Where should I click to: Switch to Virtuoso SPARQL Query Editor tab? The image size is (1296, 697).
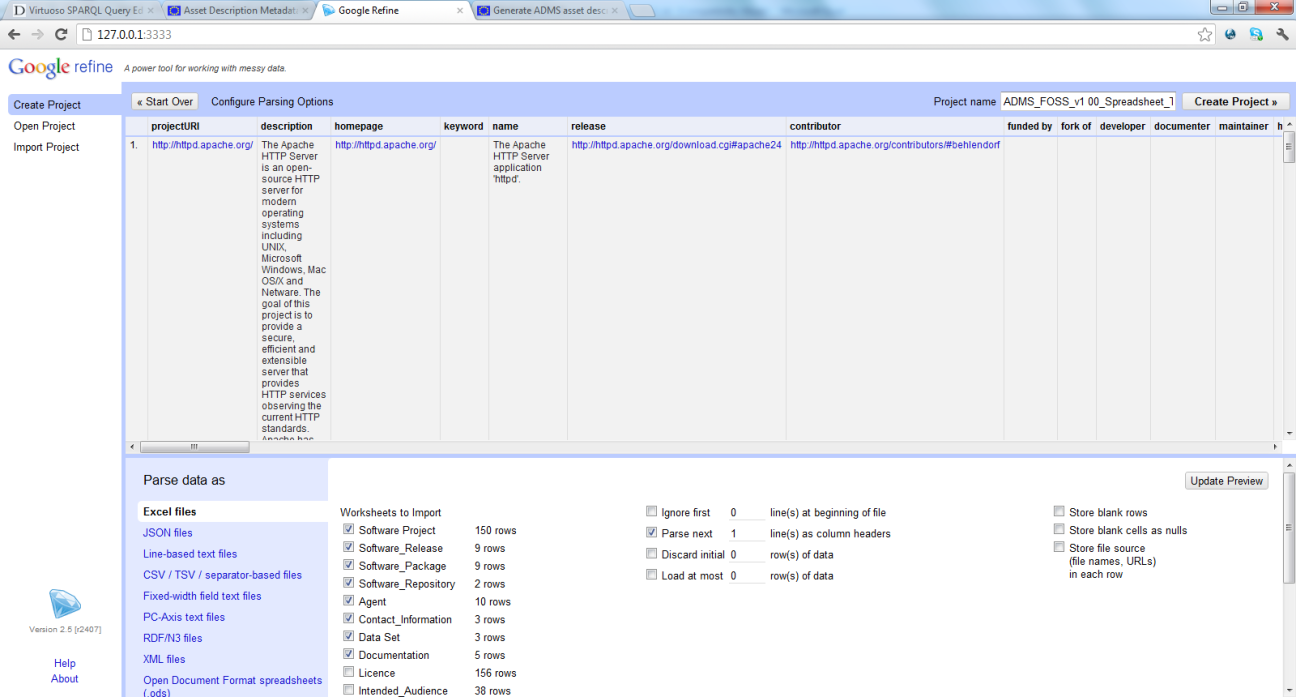point(81,11)
